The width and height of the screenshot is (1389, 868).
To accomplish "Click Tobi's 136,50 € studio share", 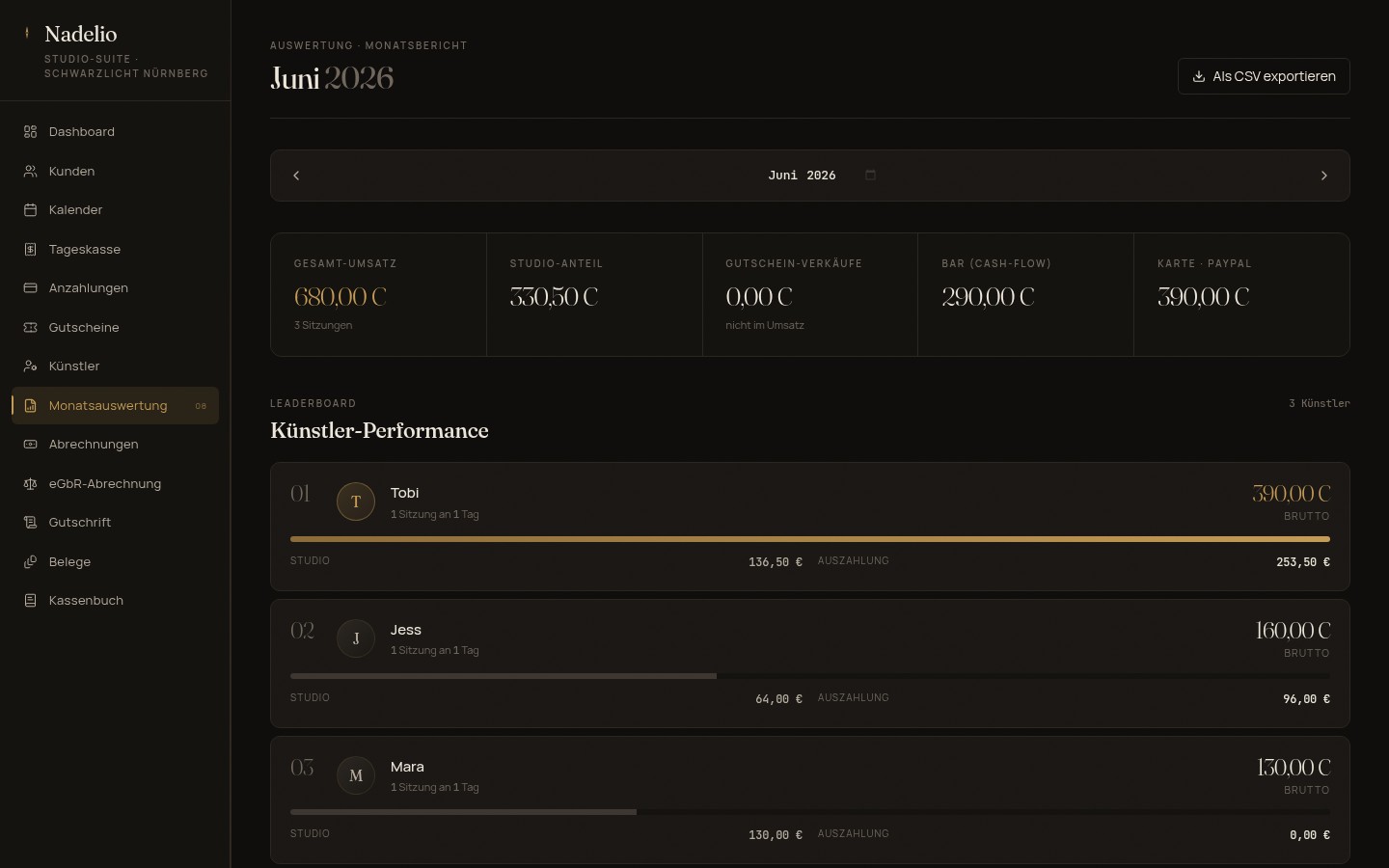I will tap(776, 562).
